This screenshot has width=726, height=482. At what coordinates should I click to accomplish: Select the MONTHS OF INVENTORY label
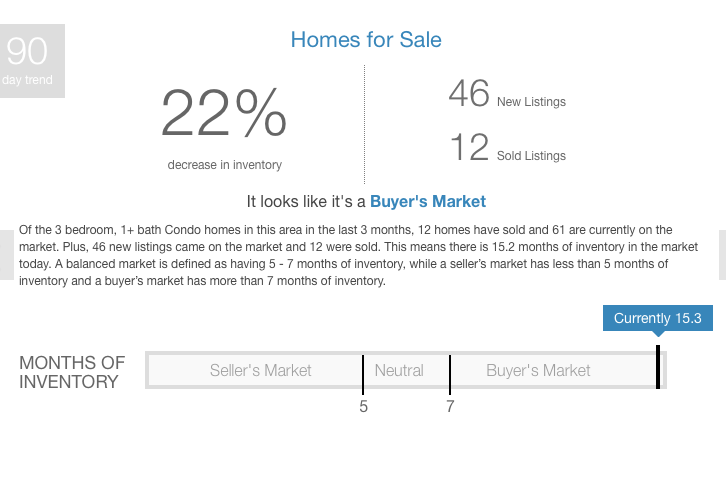pos(72,372)
